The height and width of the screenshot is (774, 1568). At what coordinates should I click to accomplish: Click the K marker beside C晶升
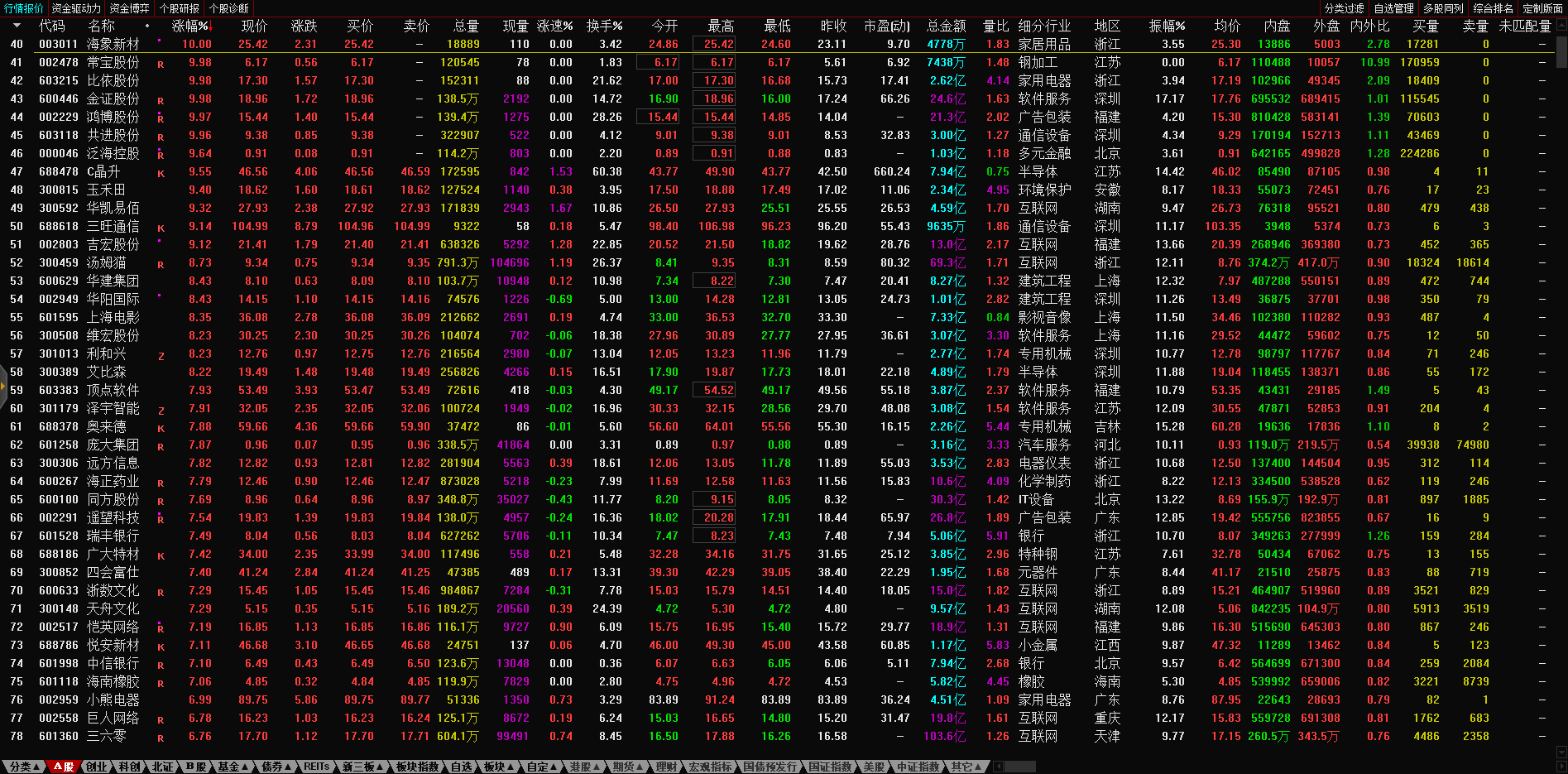[x=161, y=173]
